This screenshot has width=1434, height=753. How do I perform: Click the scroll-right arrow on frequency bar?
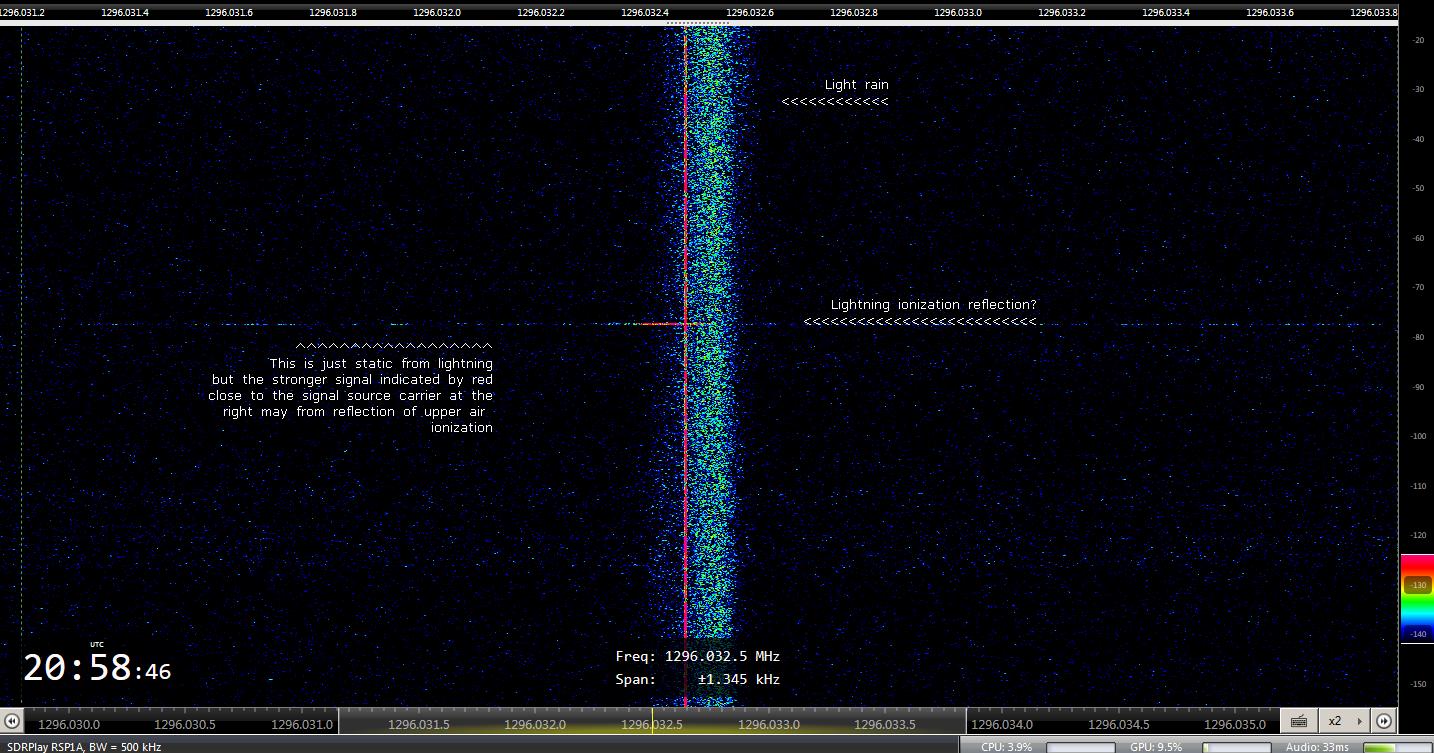1383,721
